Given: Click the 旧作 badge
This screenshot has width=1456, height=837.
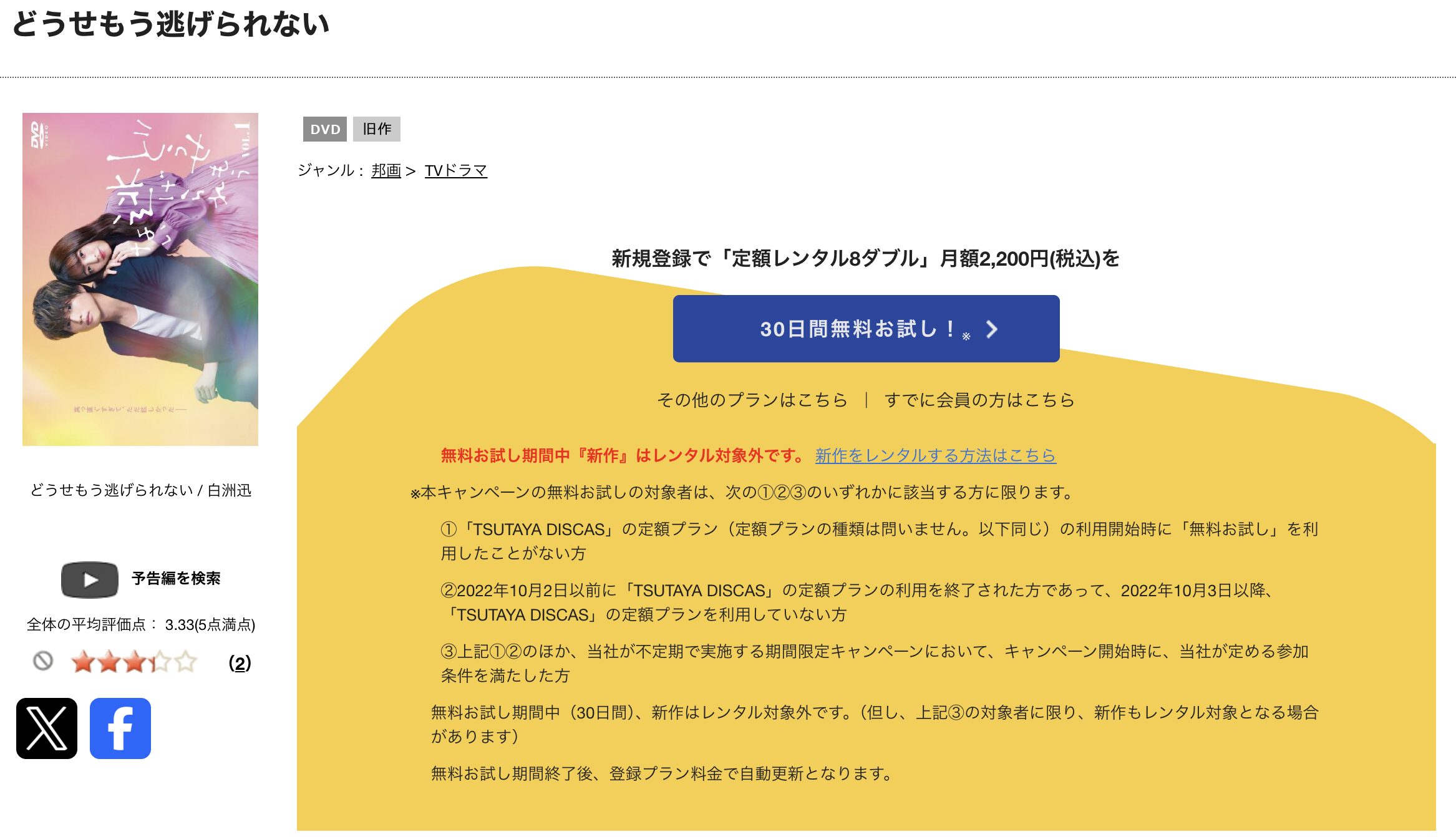Looking at the screenshot, I should click(x=377, y=129).
